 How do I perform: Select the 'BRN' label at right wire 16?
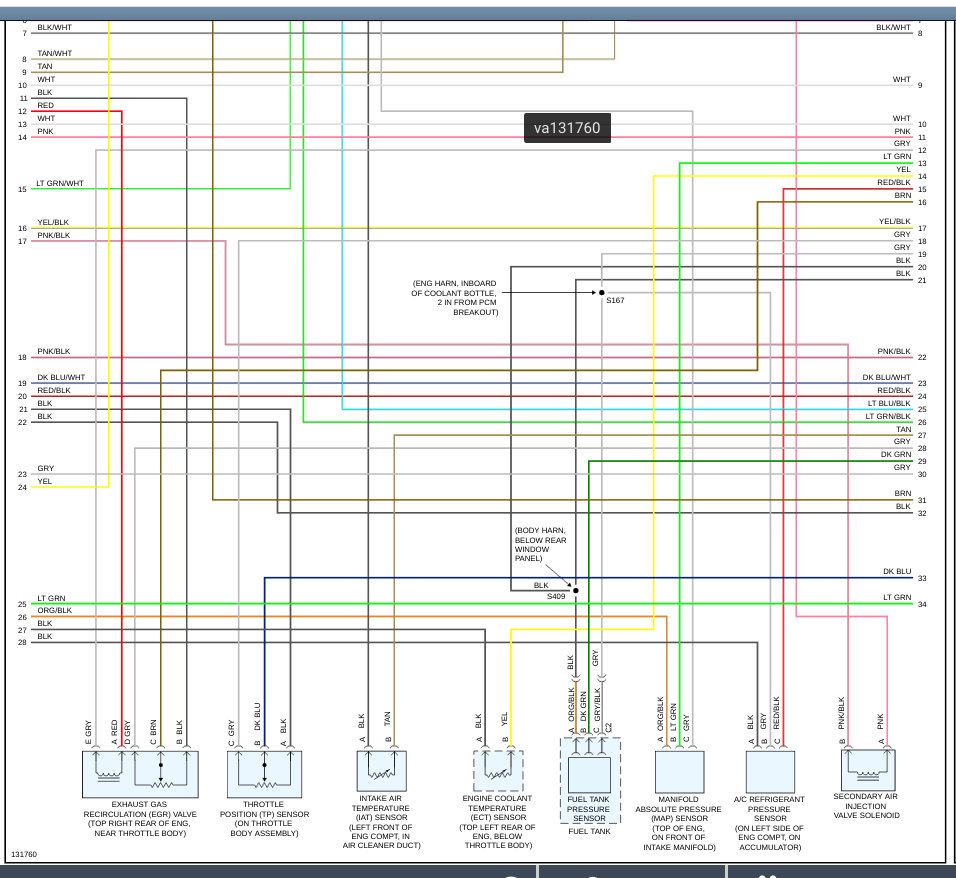903,195
